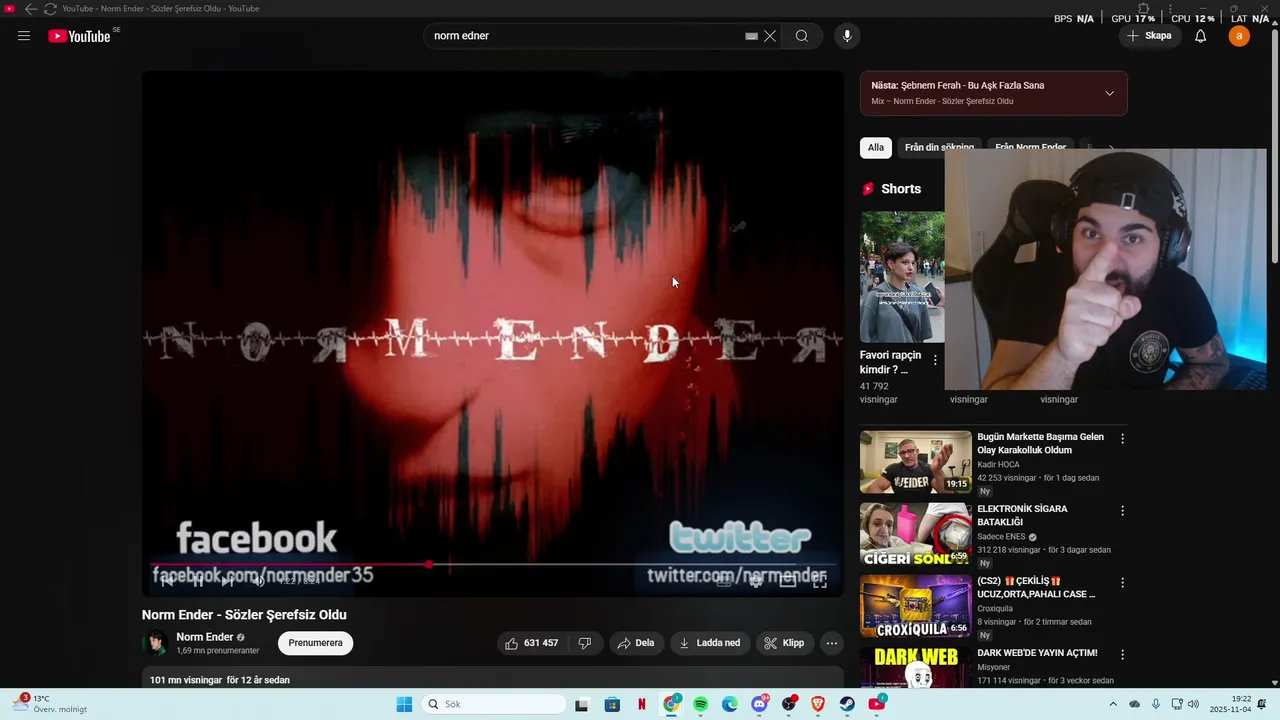Open options for 'Bugün Markette Başıma Gelen' video

(x=1122, y=439)
